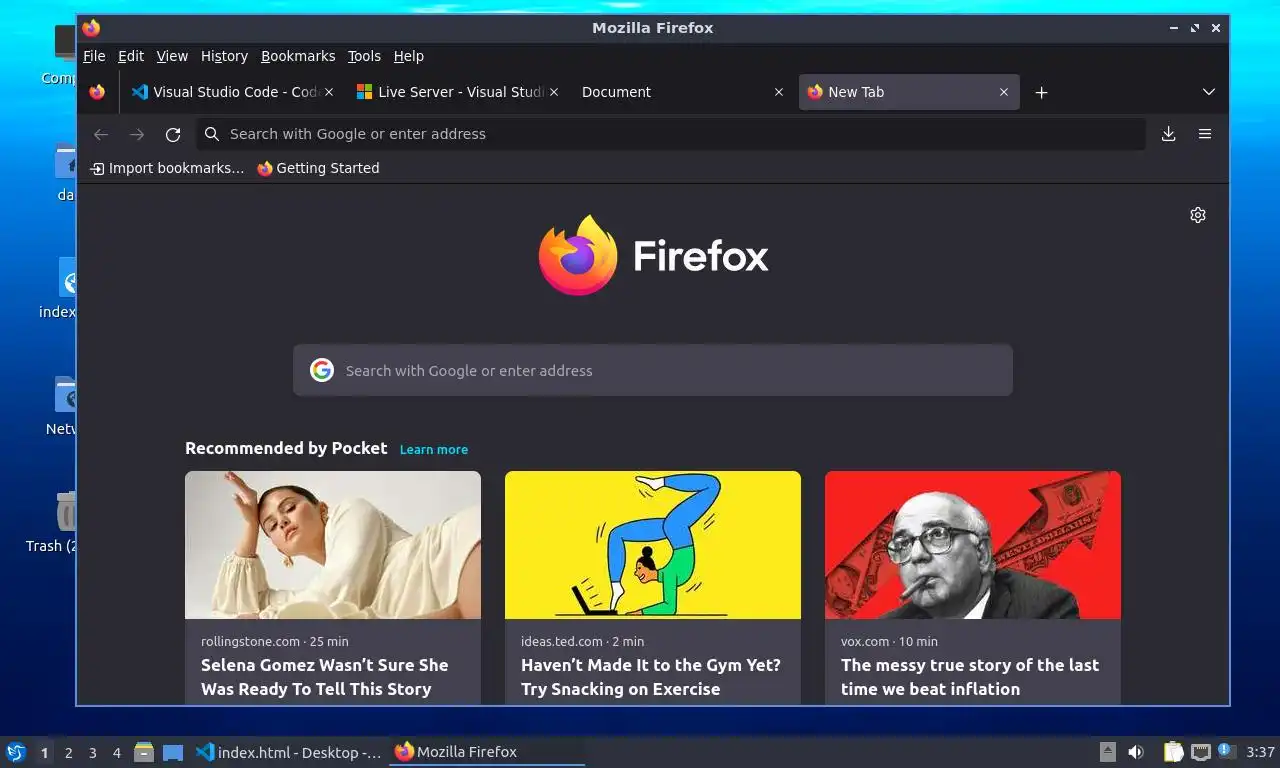The height and width of the screenshot is (768, 1280).
Task: Close the Document tab
Action: point(779,92)
